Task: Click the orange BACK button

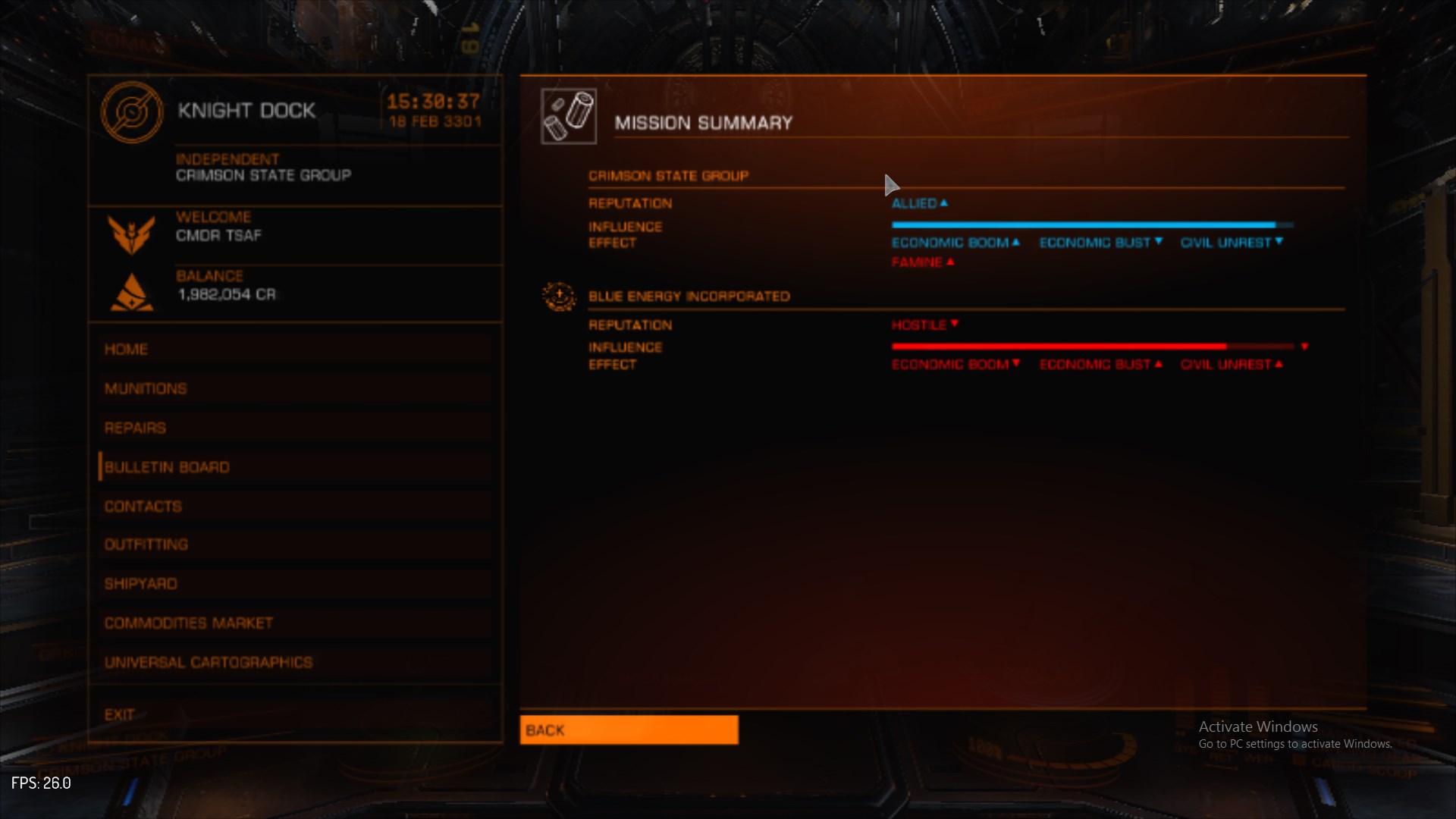Action: point(629,730)
